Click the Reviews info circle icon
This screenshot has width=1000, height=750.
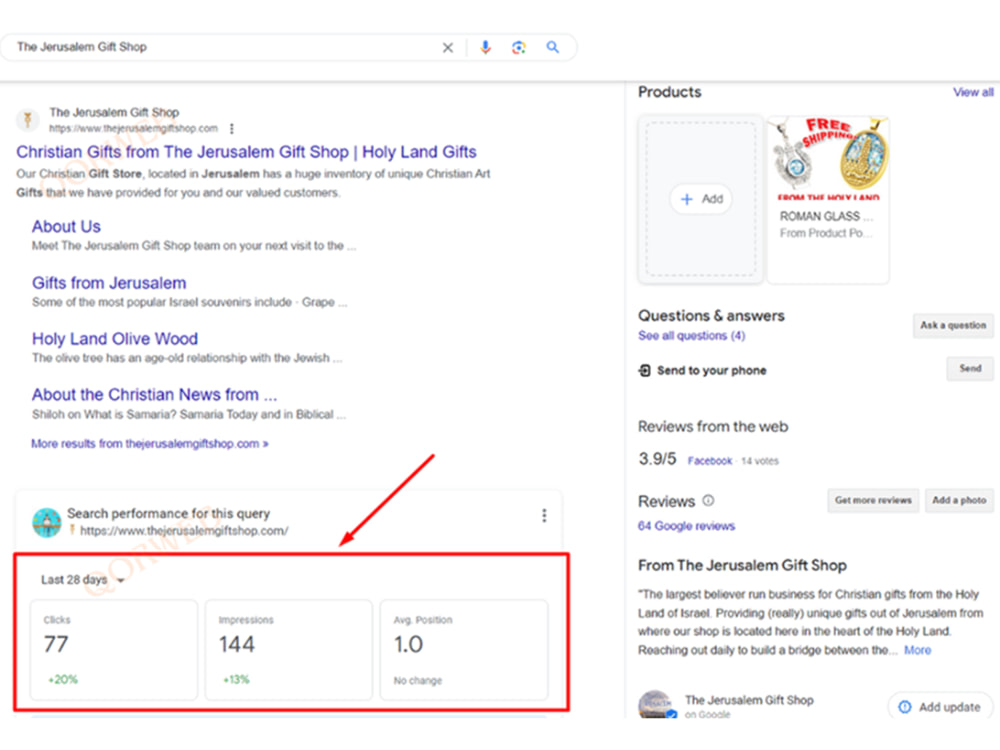click(708, 501)
